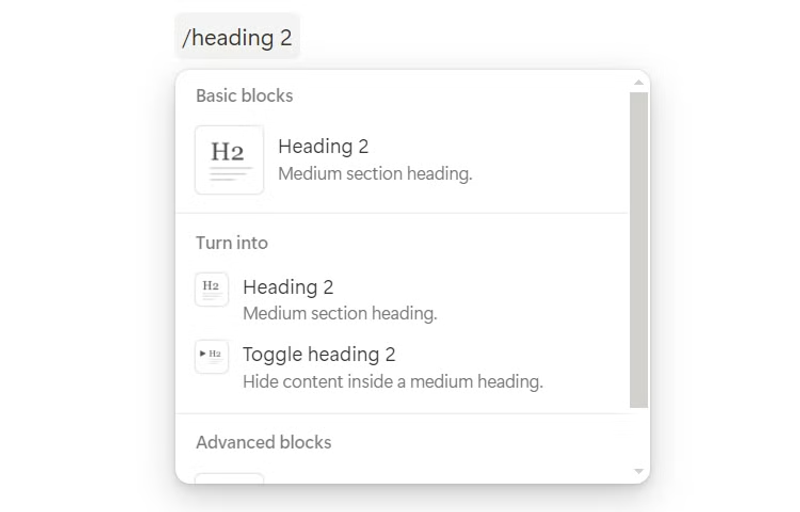Click the "Advanced blocks" section label
Screen dimensions: 800x512
point(263,442)
